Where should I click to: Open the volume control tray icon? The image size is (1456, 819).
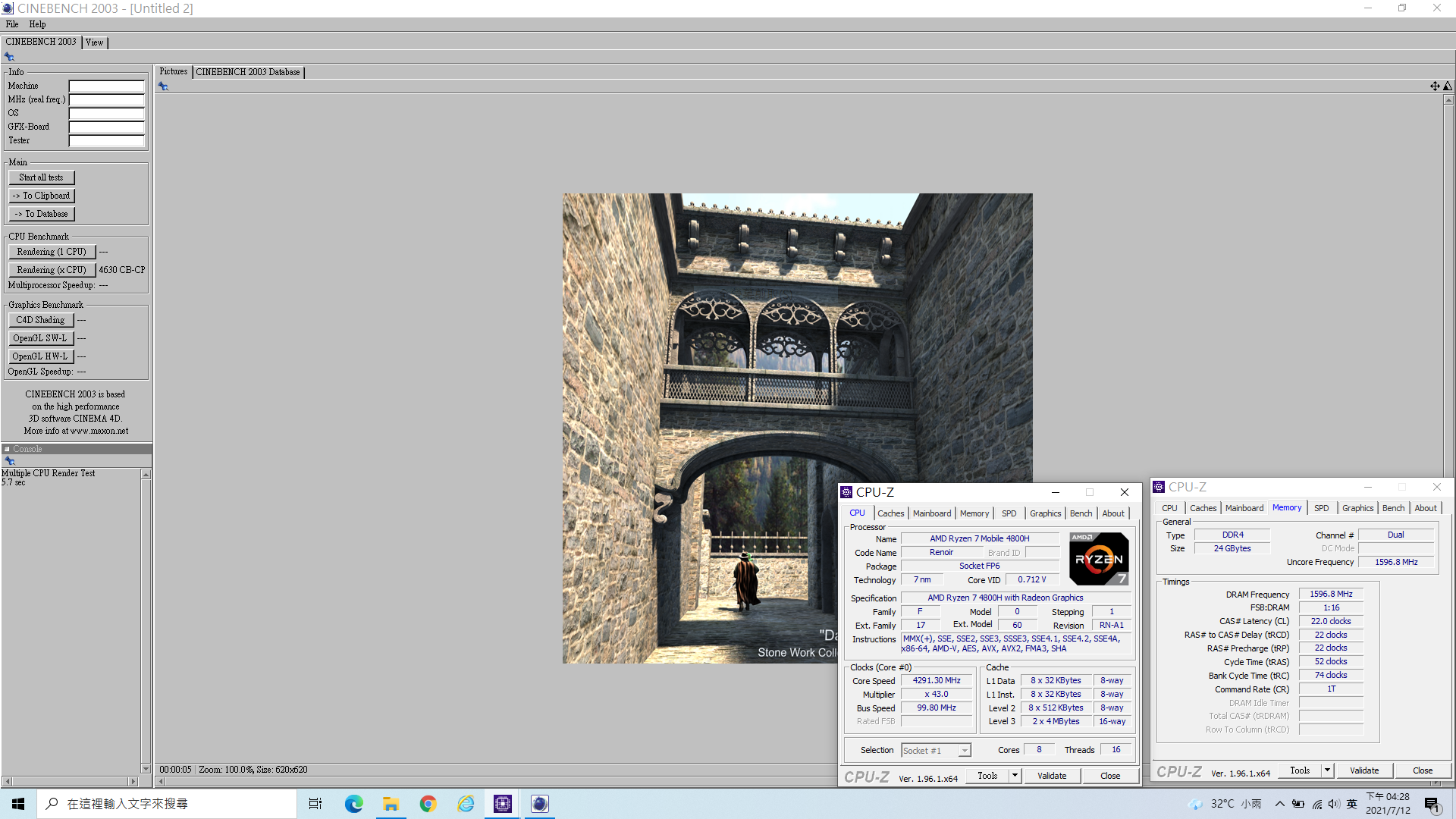1334,804
